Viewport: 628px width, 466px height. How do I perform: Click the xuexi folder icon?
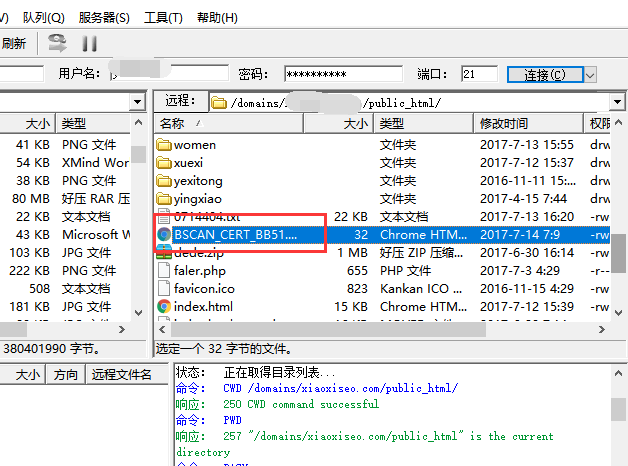pyautogui.click(x=164, y=163)
